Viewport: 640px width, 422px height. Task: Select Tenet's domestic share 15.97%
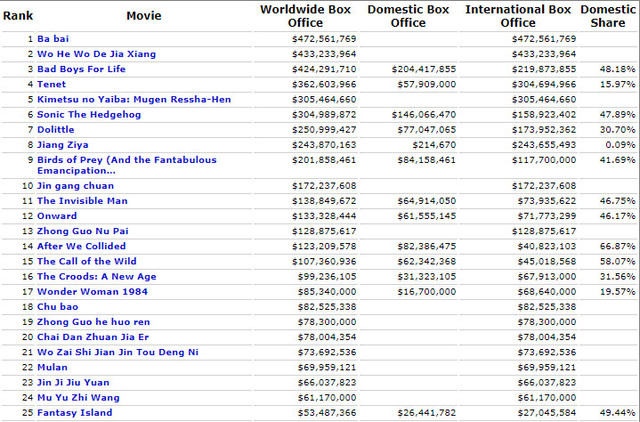pos(618,84)
